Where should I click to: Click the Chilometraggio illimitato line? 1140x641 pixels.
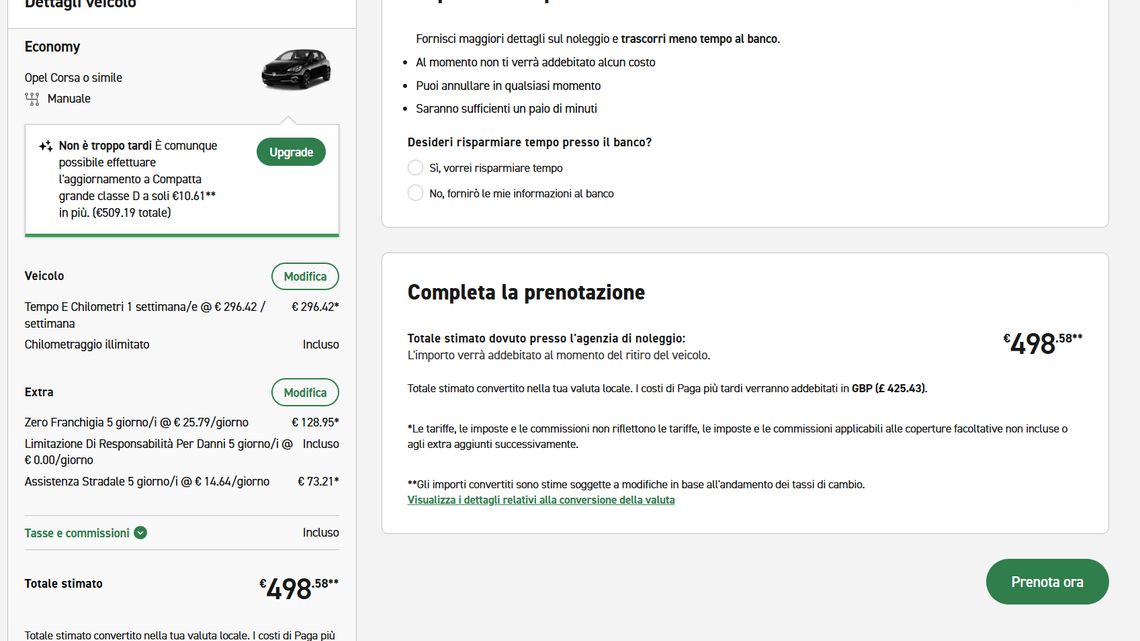point(182,344)
